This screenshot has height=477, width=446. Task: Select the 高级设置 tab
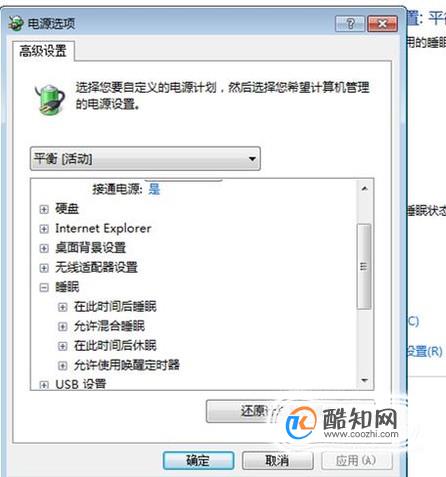click(43, 51)
